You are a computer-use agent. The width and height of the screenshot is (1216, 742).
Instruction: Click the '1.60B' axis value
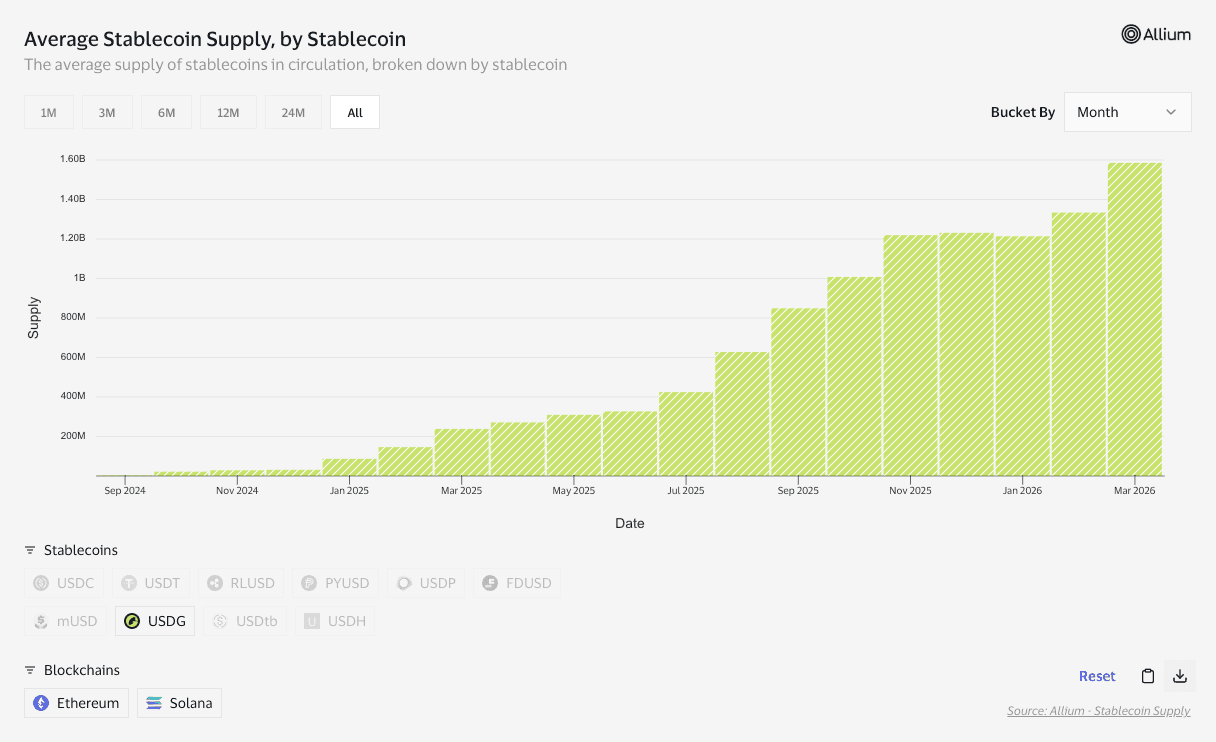[73, 159]
